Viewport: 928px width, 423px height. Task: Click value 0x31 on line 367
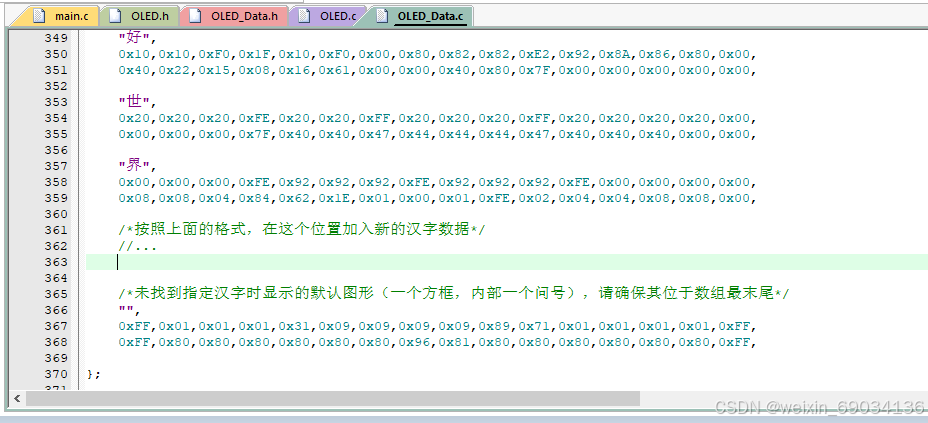pyautogui.click(x=294, y=326)
